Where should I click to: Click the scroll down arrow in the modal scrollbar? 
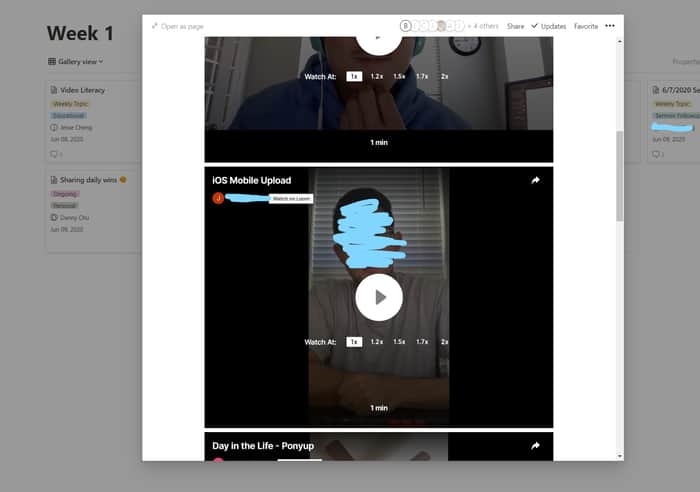620,456
